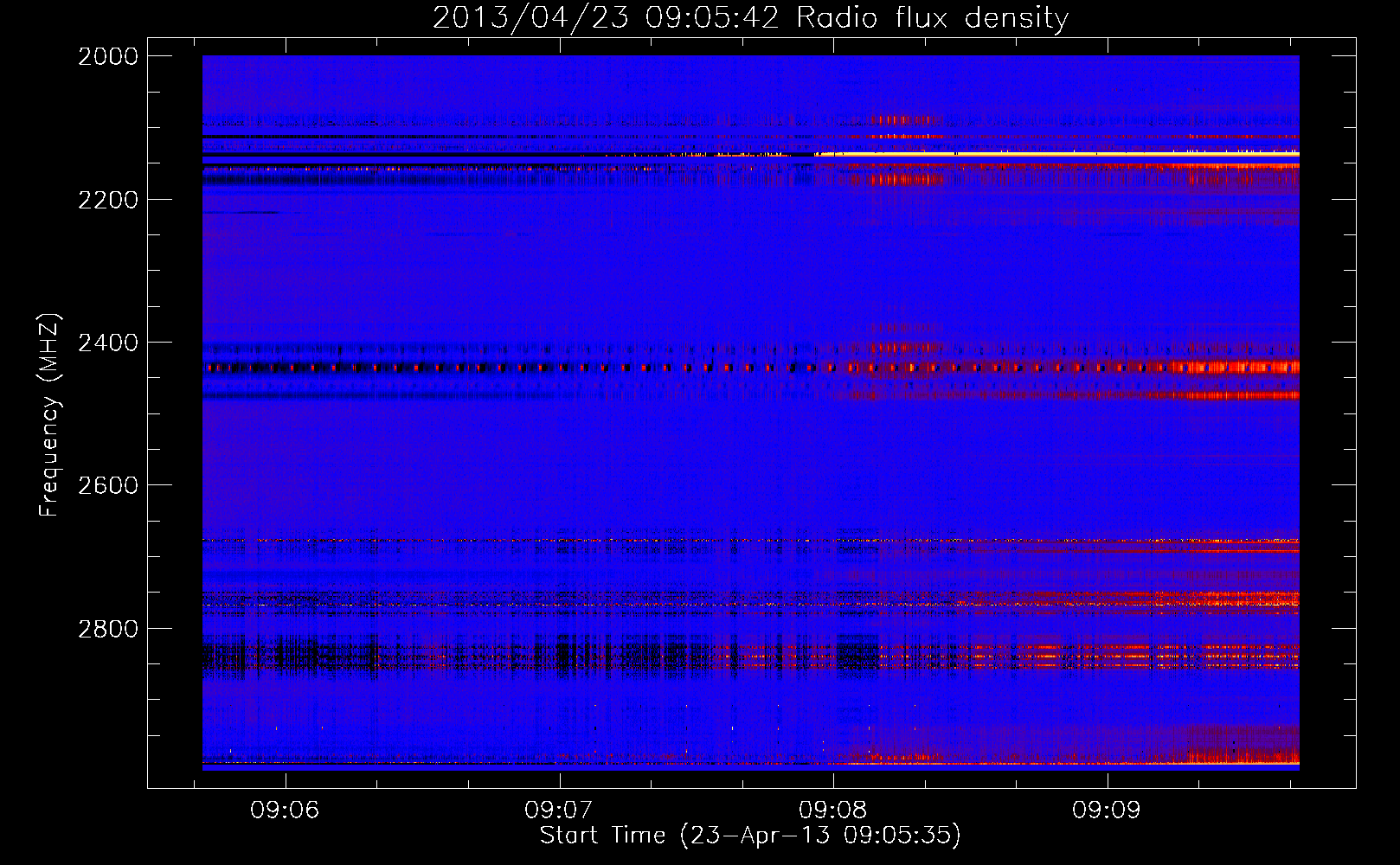This screenshot has height=865, width=1400.
Task: Click the bright yellow emission line in the spectrogram
Action: pos(1056,154)
